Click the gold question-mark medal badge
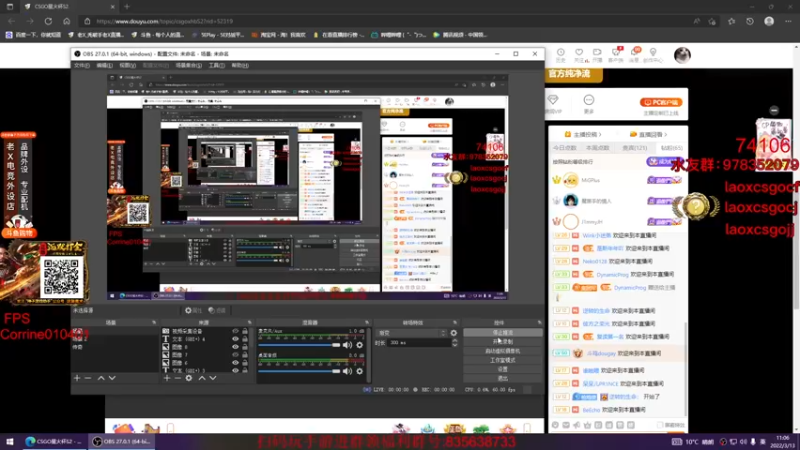Viewport: 800px width, 450px height. coord(695,207)
